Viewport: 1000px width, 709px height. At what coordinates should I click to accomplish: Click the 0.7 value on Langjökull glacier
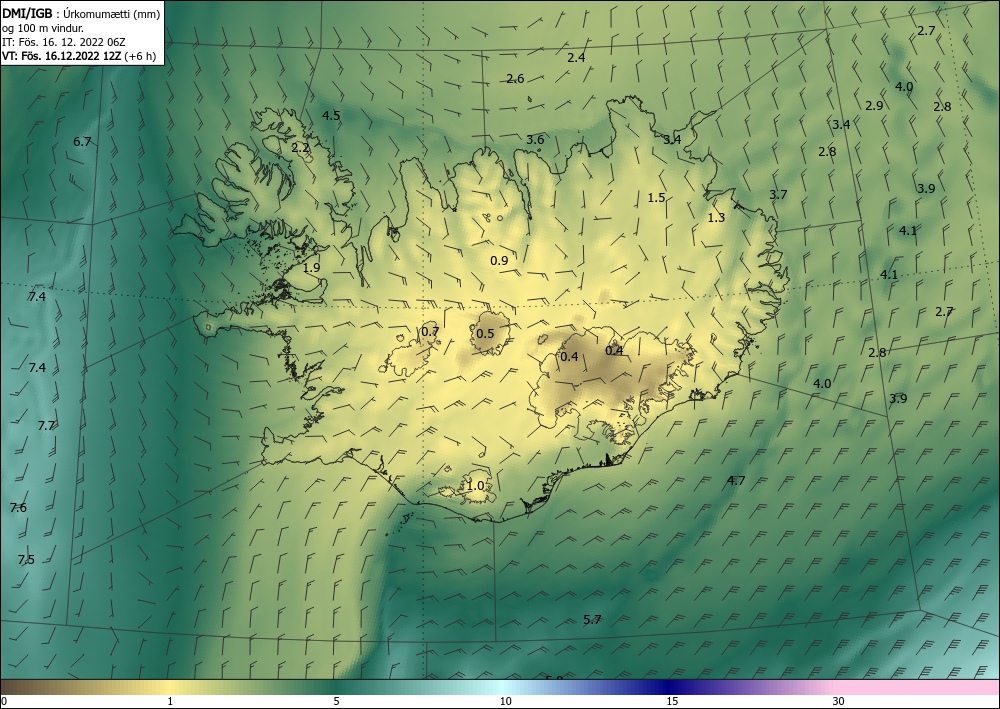click(x=430, y=331)
